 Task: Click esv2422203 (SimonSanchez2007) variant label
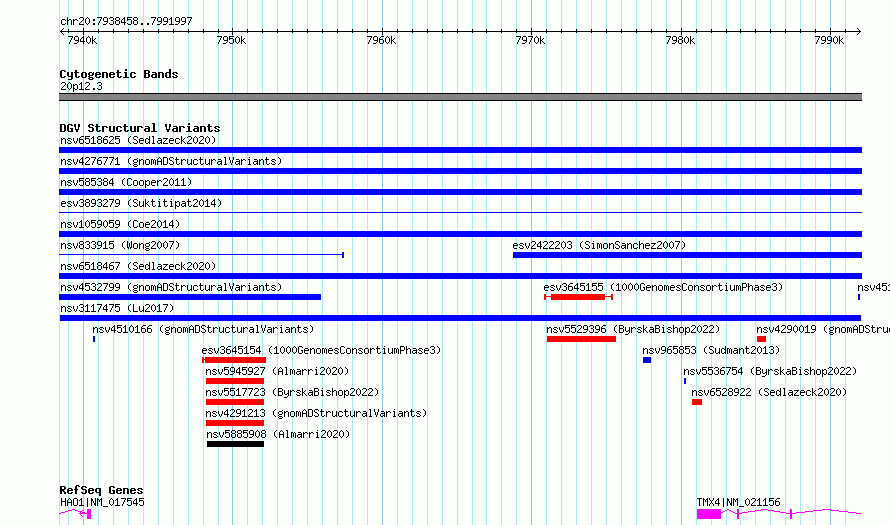(599, 245)
